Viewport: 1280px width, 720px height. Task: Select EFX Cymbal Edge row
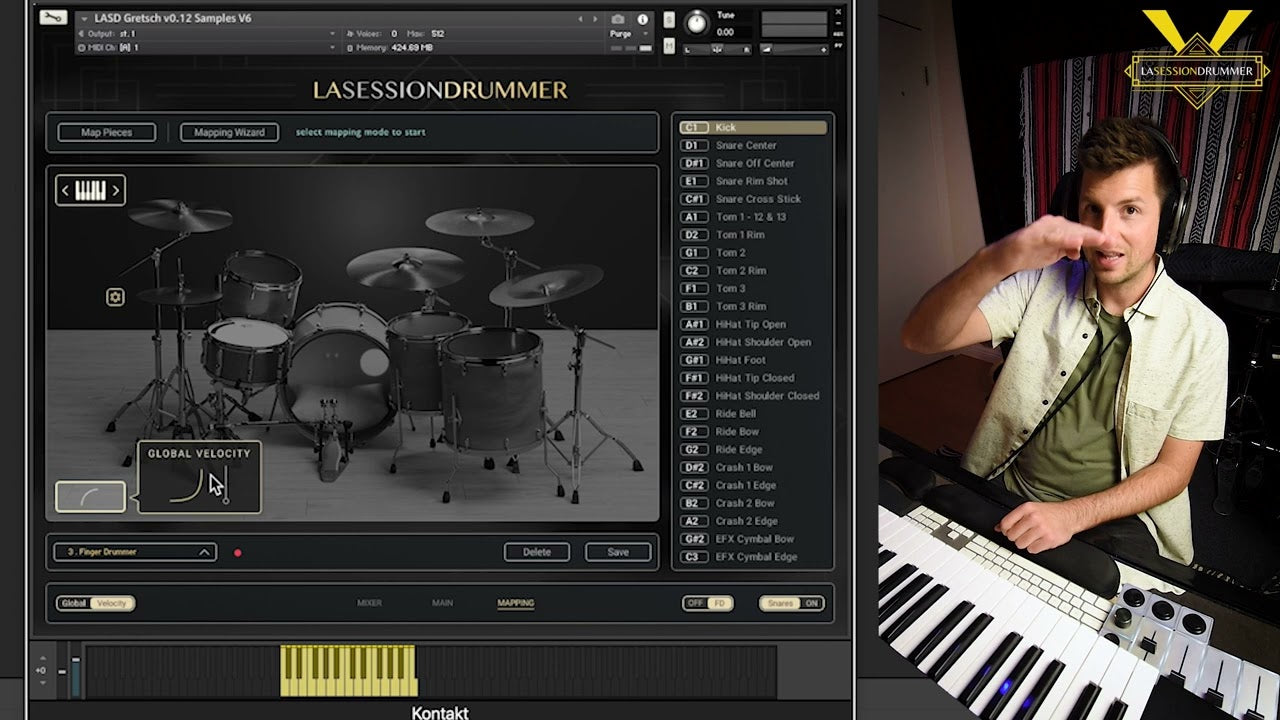(753, 557)
